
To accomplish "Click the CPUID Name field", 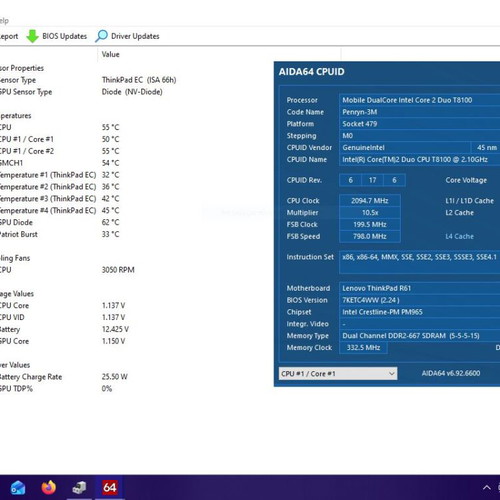I will tap(419, 159).
